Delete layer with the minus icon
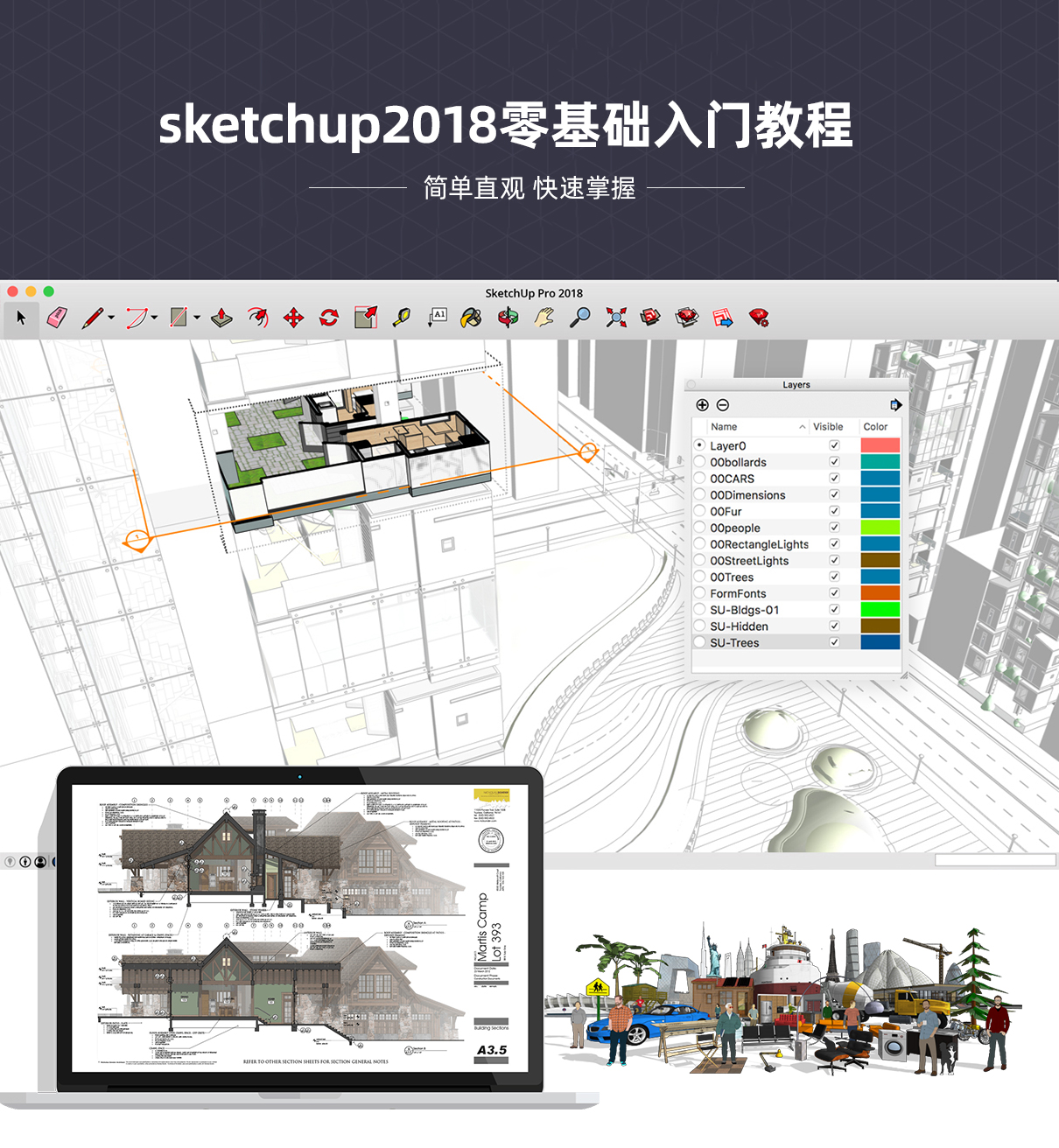 coord(723,405)
